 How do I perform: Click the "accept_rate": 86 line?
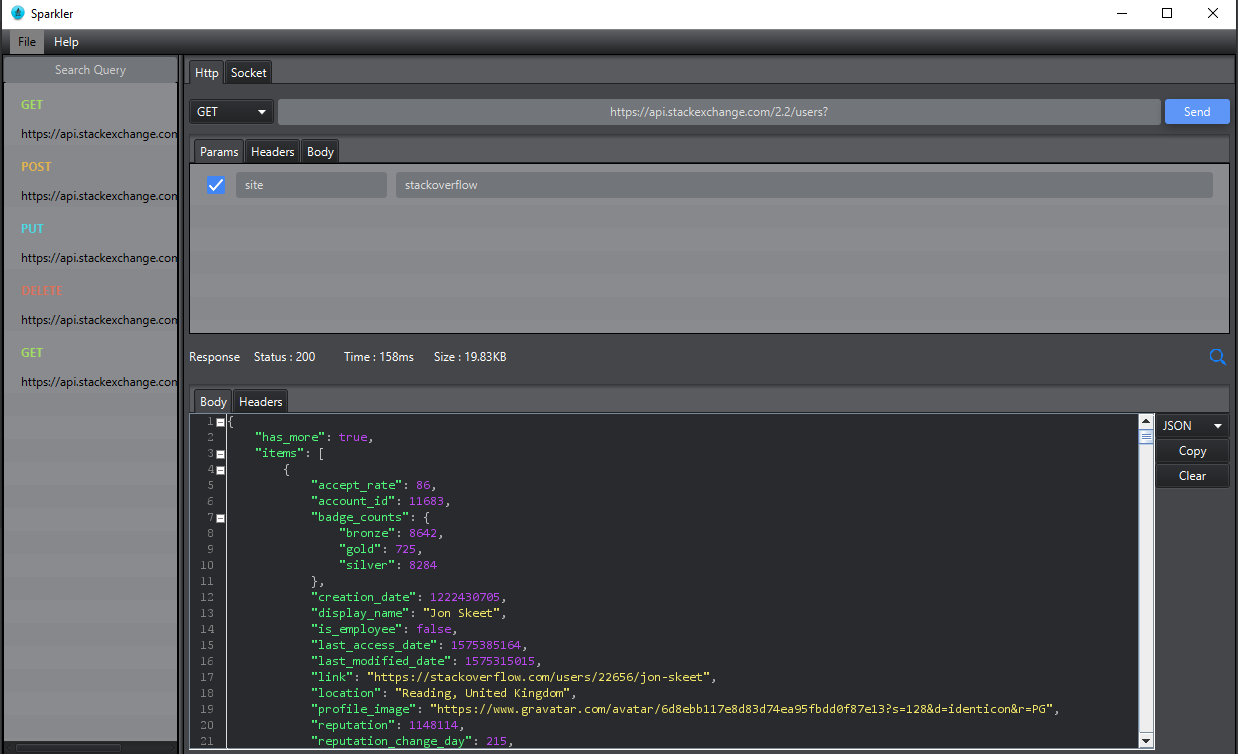[x=374, y=485]
